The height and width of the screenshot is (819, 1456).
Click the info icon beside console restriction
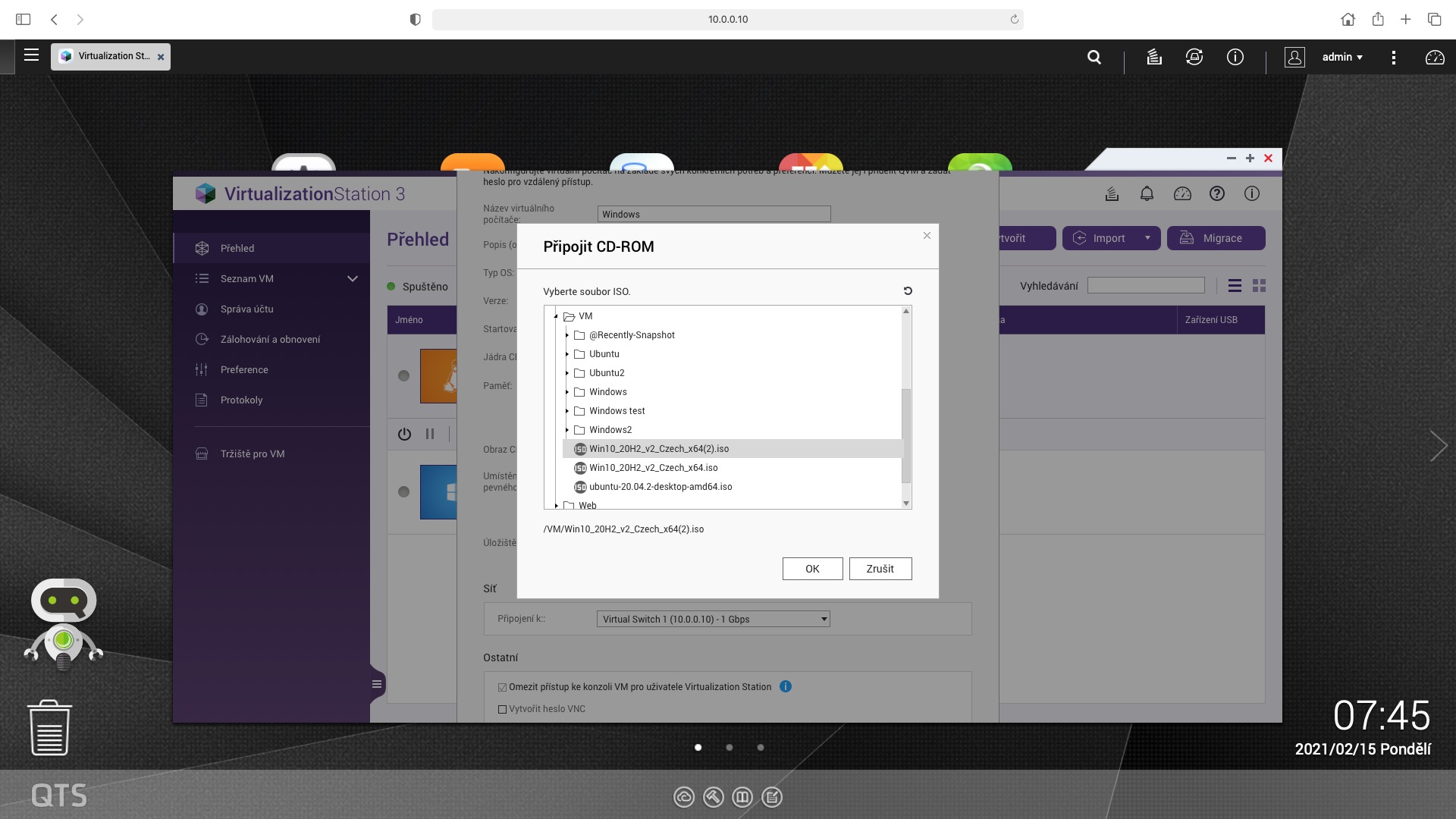point(786,686)
